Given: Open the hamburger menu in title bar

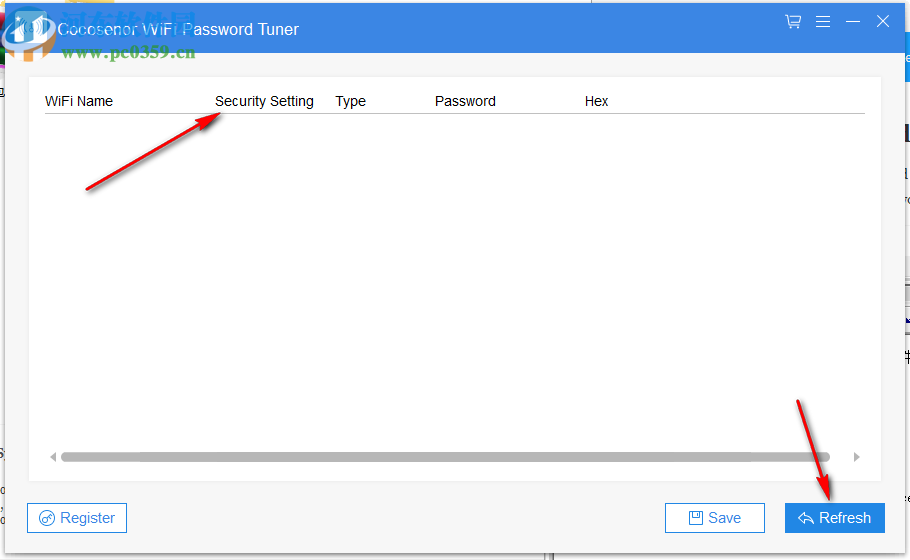Looking at the screenshot, I should point(822,21).
